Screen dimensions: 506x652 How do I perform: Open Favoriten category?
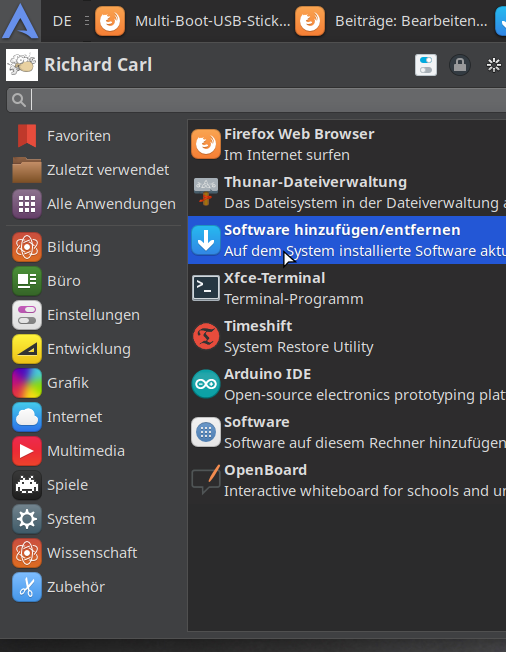tap(94, 136)
